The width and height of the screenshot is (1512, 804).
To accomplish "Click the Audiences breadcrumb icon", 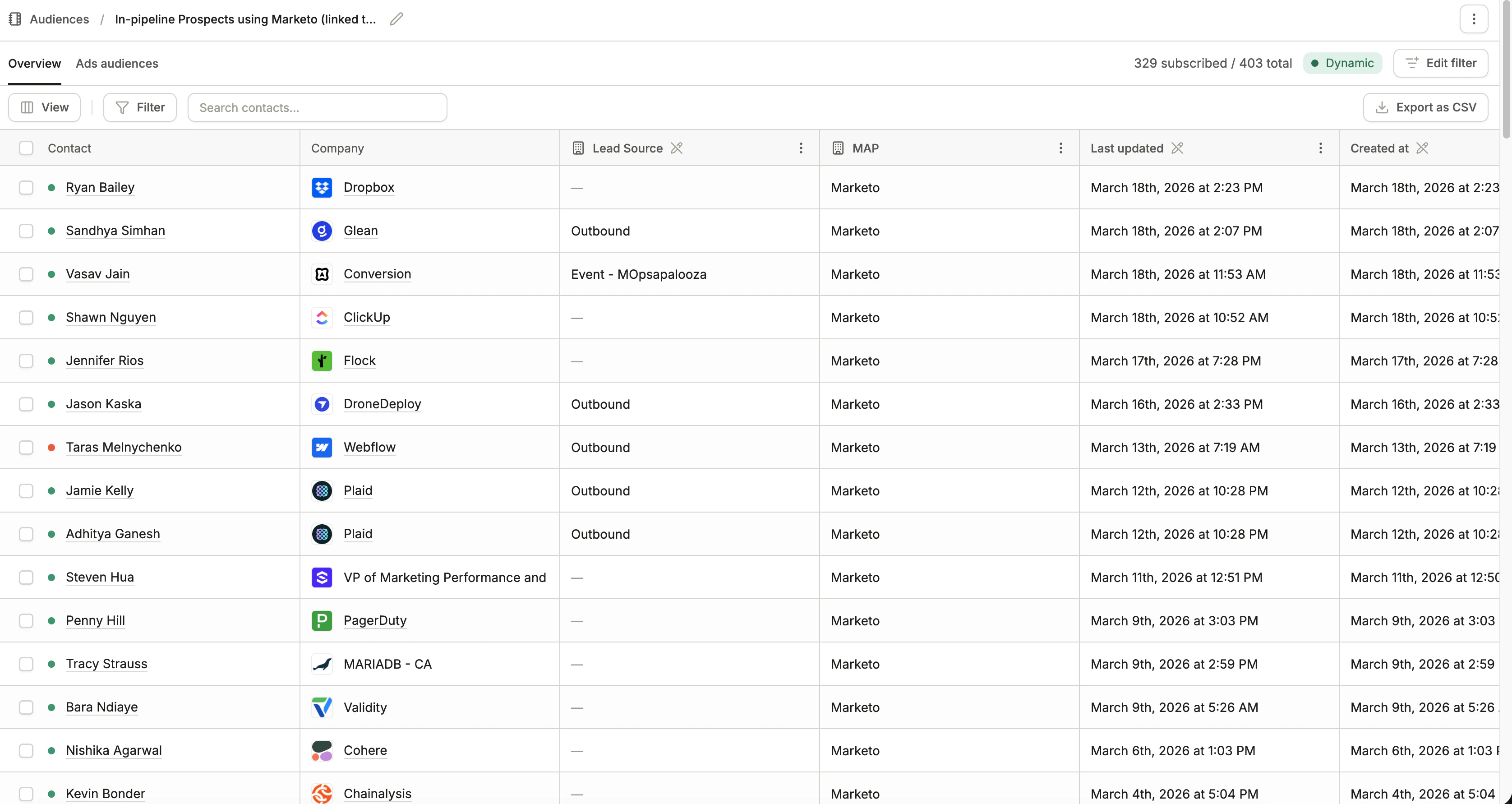I will pyautogui.click(x=15, y=19).
